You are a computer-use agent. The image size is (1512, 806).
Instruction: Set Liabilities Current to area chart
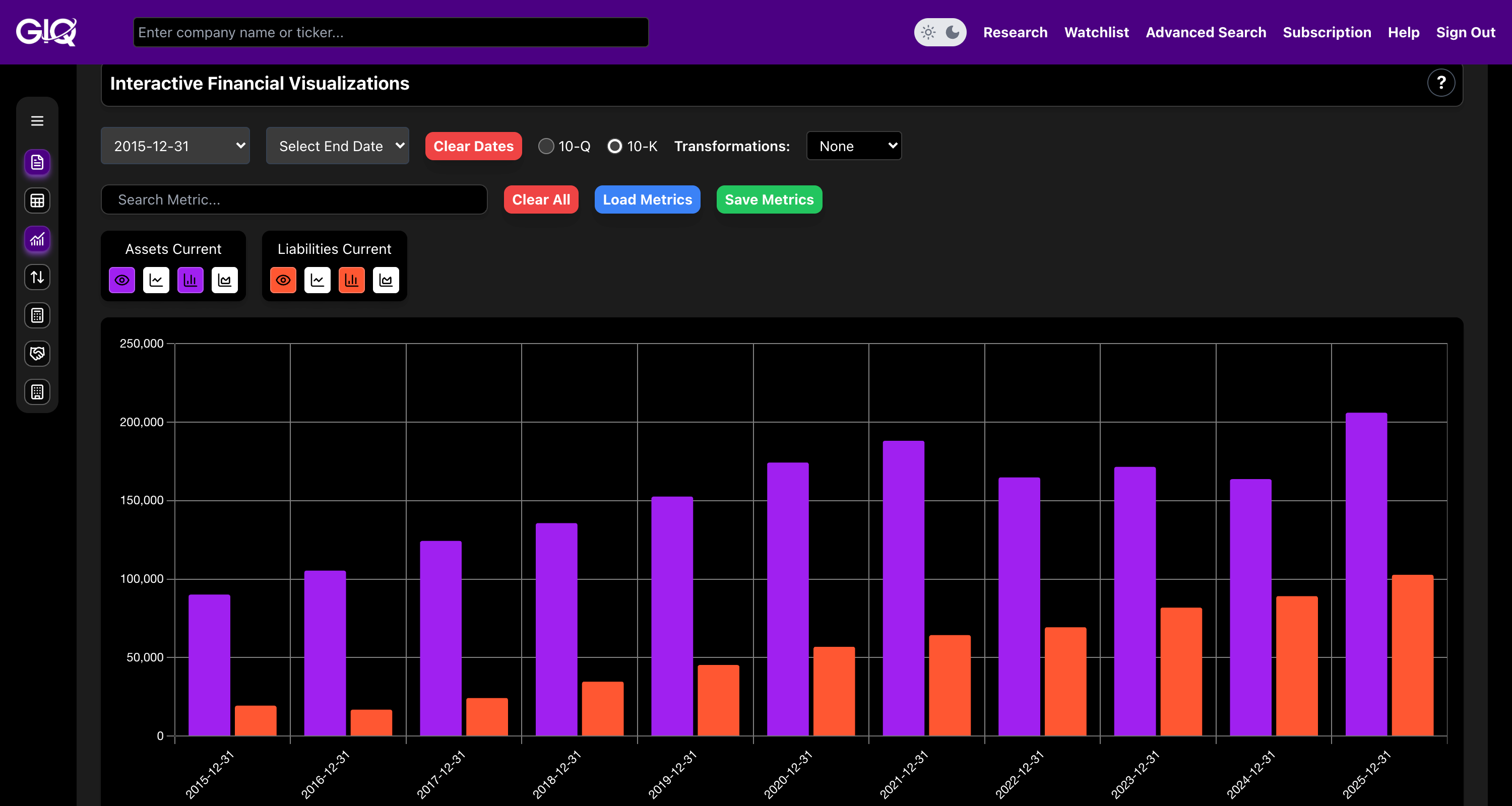386,281
